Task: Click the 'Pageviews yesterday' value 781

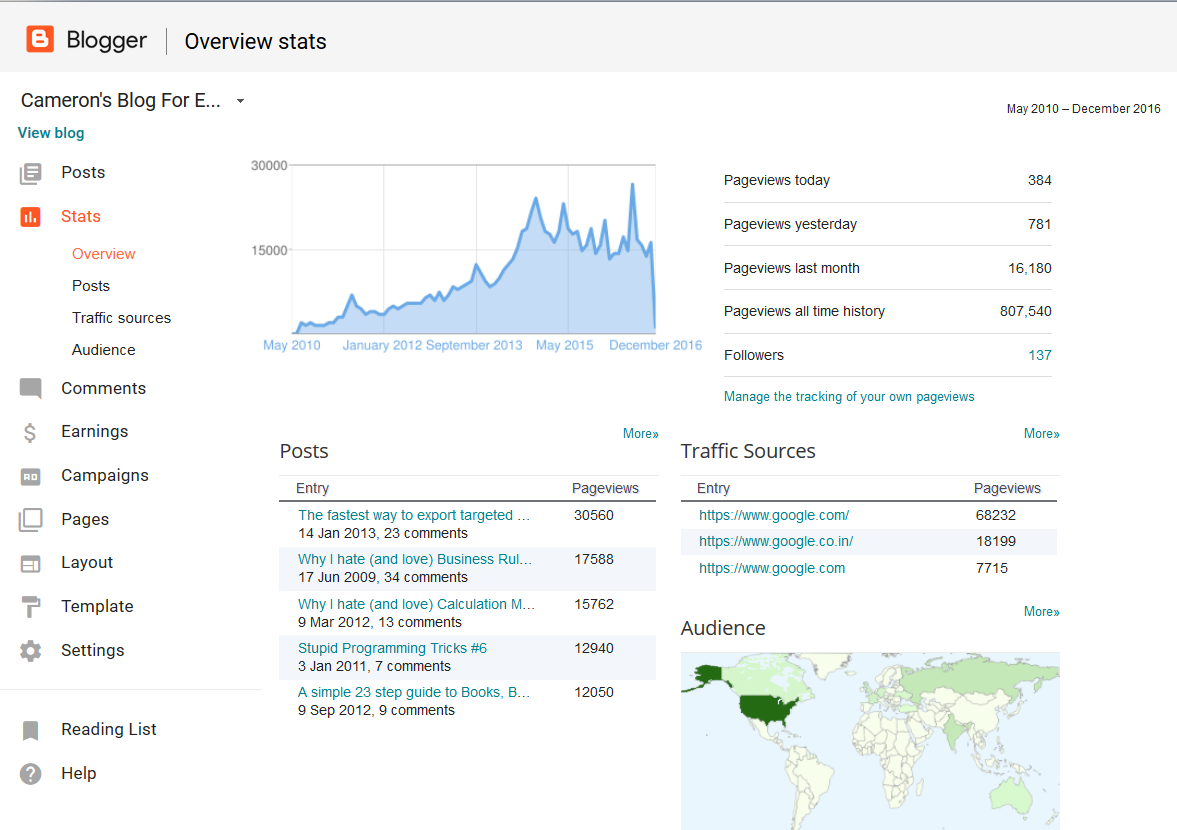Action: point(1040,224)
